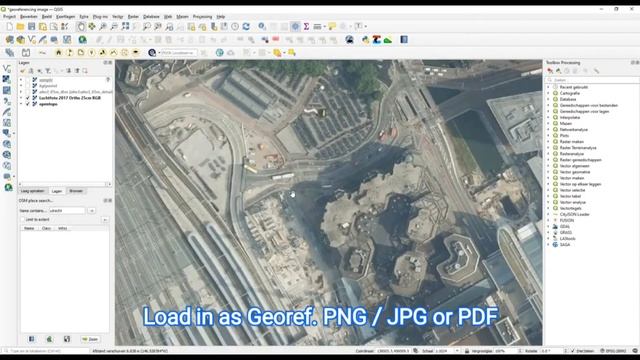Create a new project with the blank page icon
This screenshot has height=360, width=640.
[9, 27]
